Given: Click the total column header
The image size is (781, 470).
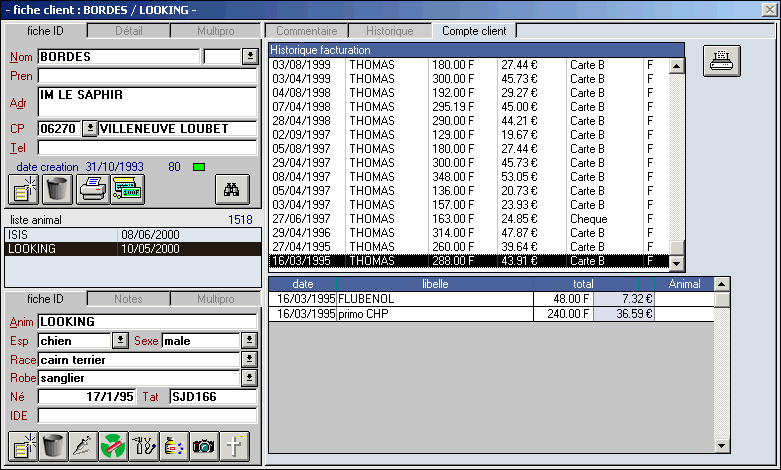Looking at the screenshot, I should tap(583, 284).
